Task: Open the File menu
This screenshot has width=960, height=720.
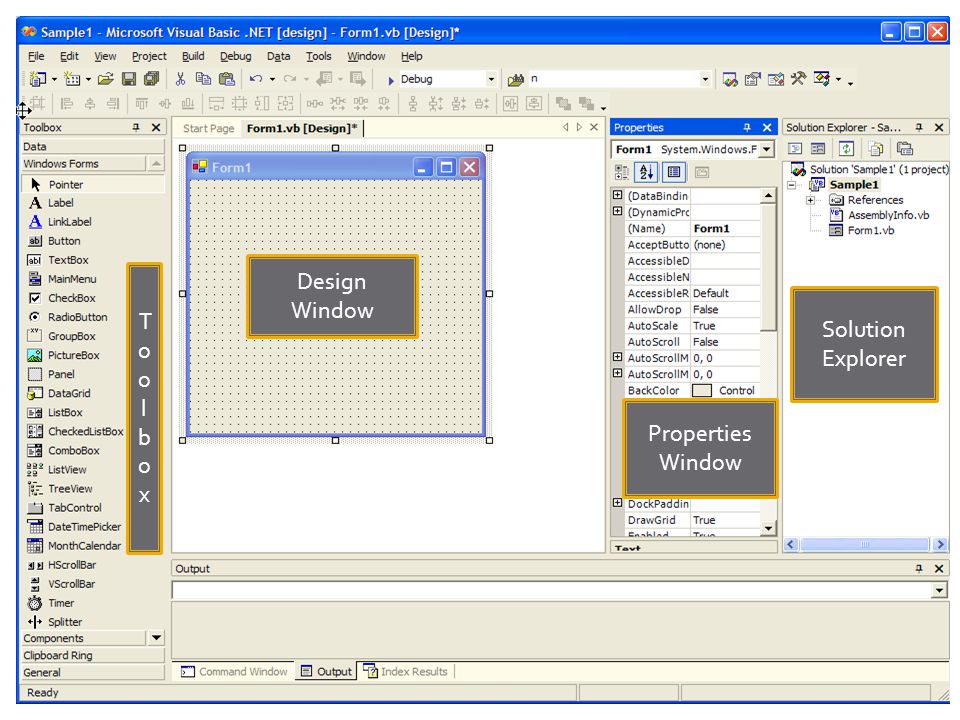Action: (36, 56)
